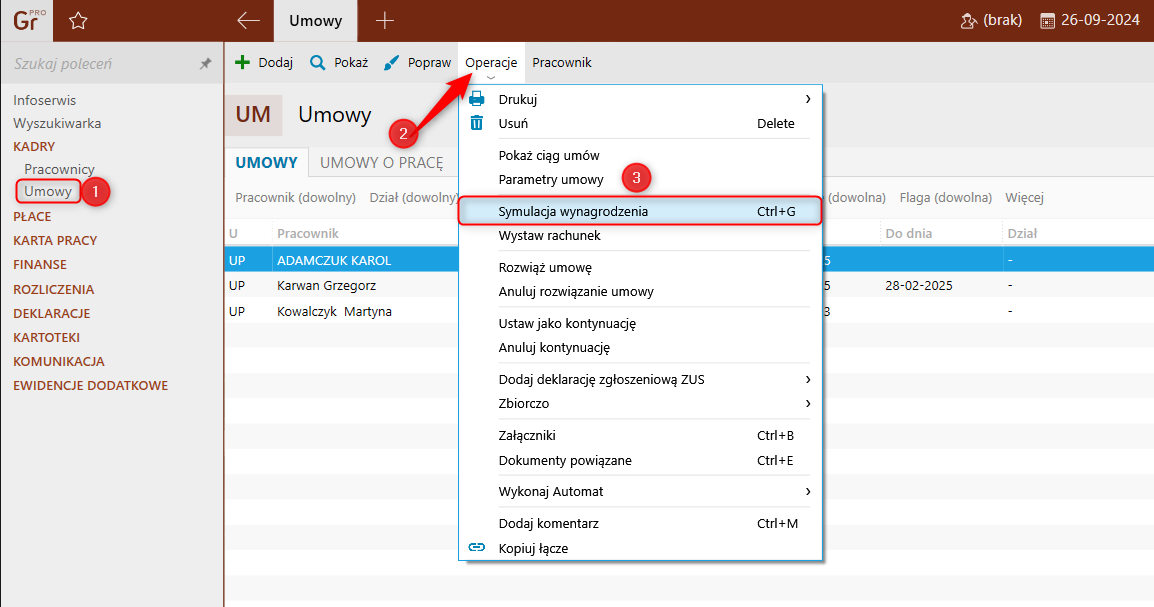Switch to the UMOWY tab
This screenshot has width=1154, height=607.
point(266,163)
